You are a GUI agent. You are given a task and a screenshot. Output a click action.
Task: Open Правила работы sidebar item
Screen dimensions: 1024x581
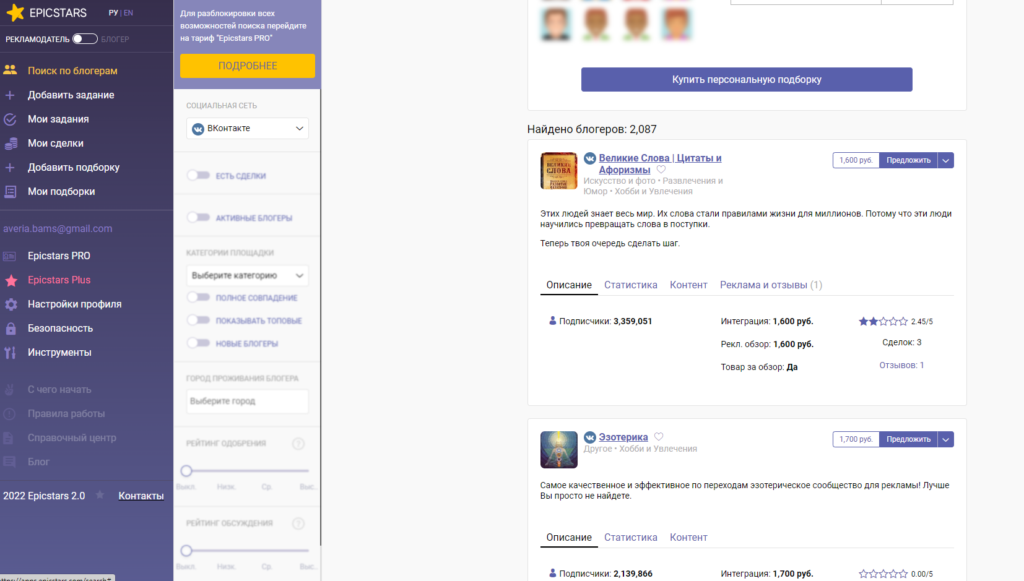click(66, 413)
